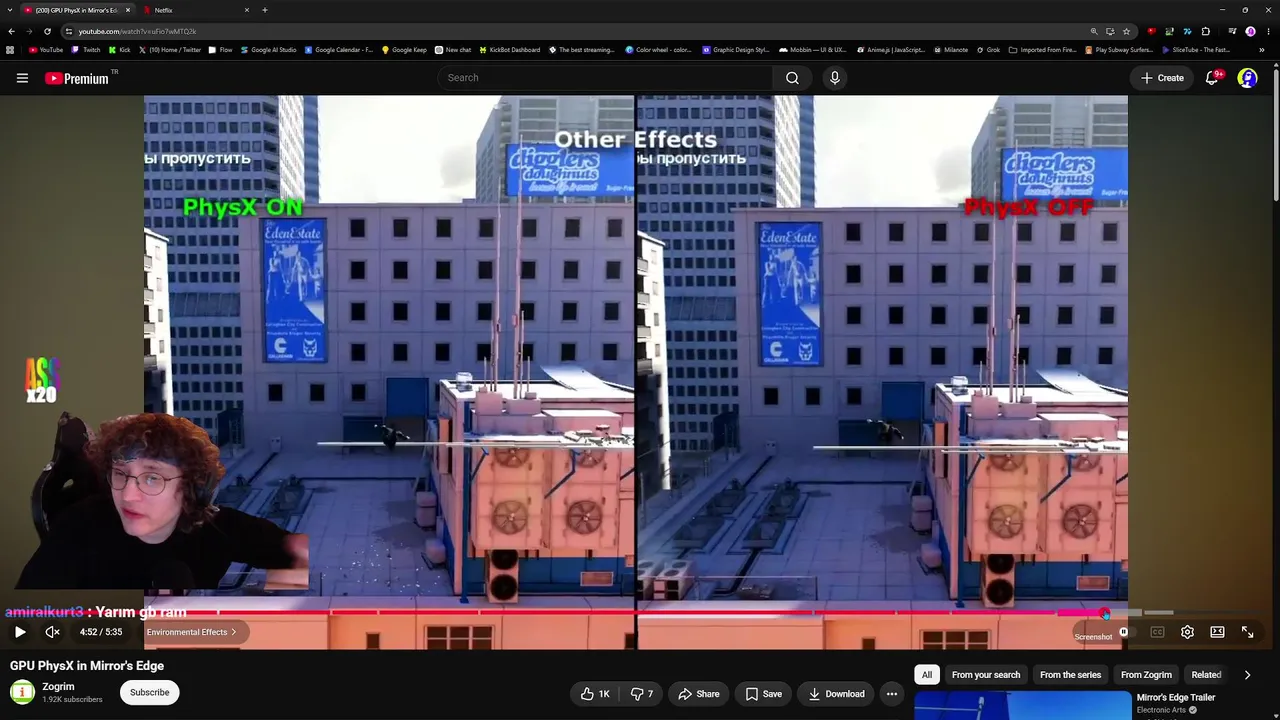Viewport: 1280px width, 720px height.
Task: Open the Kick bookmark
Action: coord(119,50)
